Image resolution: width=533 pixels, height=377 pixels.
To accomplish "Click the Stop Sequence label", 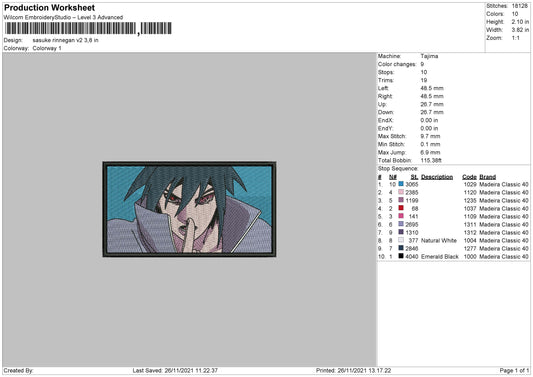I will (398, 169).
